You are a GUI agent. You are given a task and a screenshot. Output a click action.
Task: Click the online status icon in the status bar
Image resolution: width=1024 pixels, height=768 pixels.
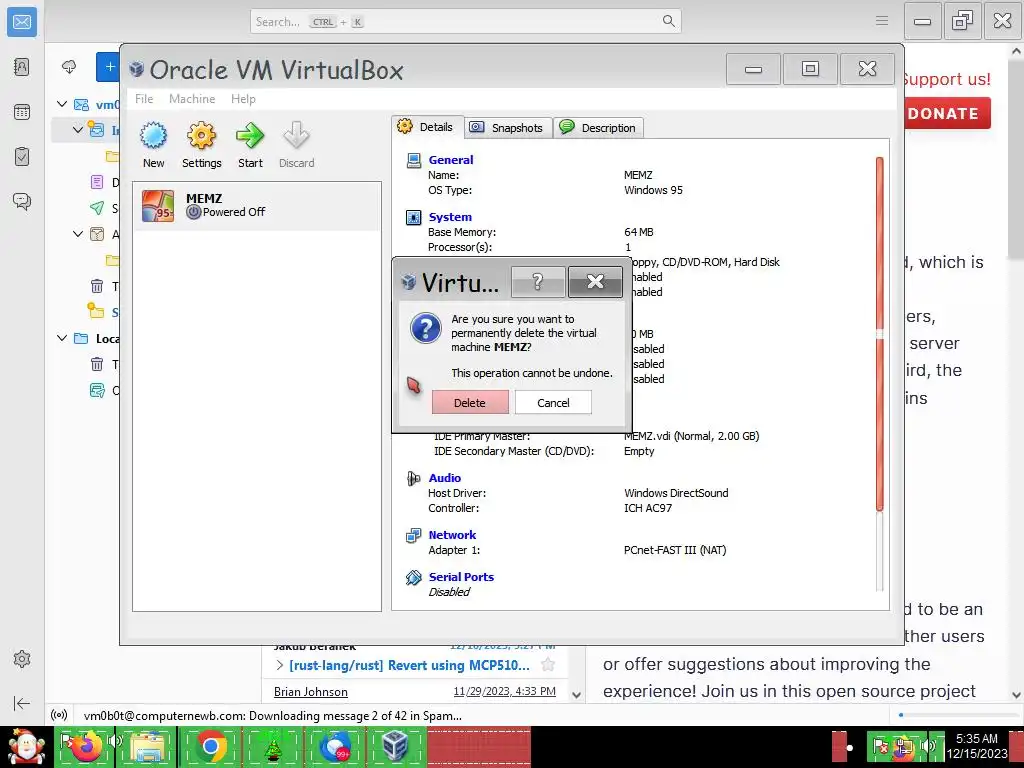59,715
